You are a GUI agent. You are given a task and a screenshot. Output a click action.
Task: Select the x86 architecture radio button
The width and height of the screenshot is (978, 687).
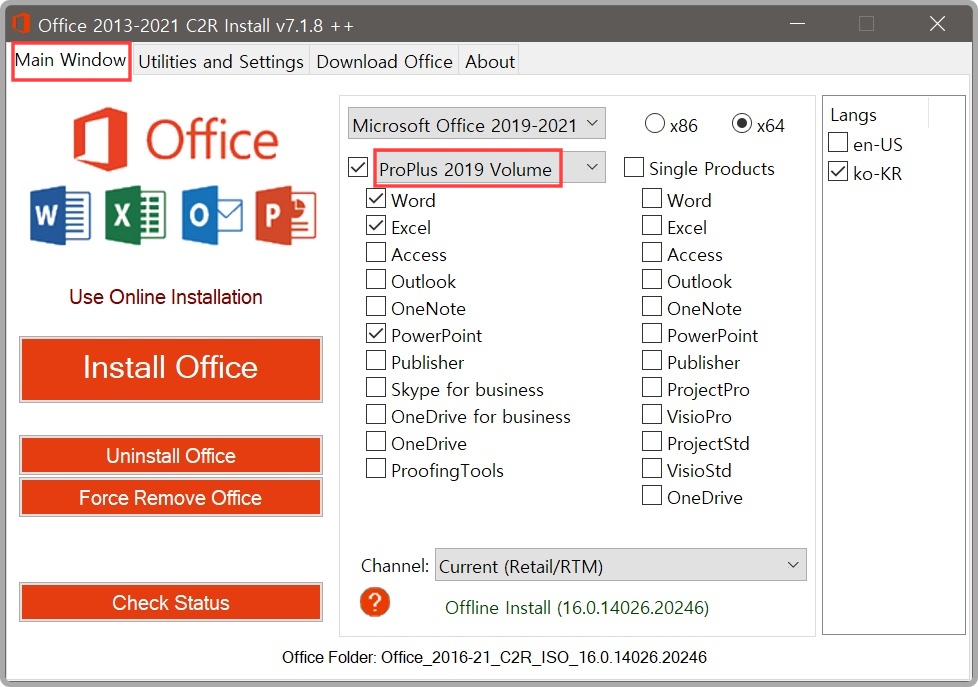(654, 124)
